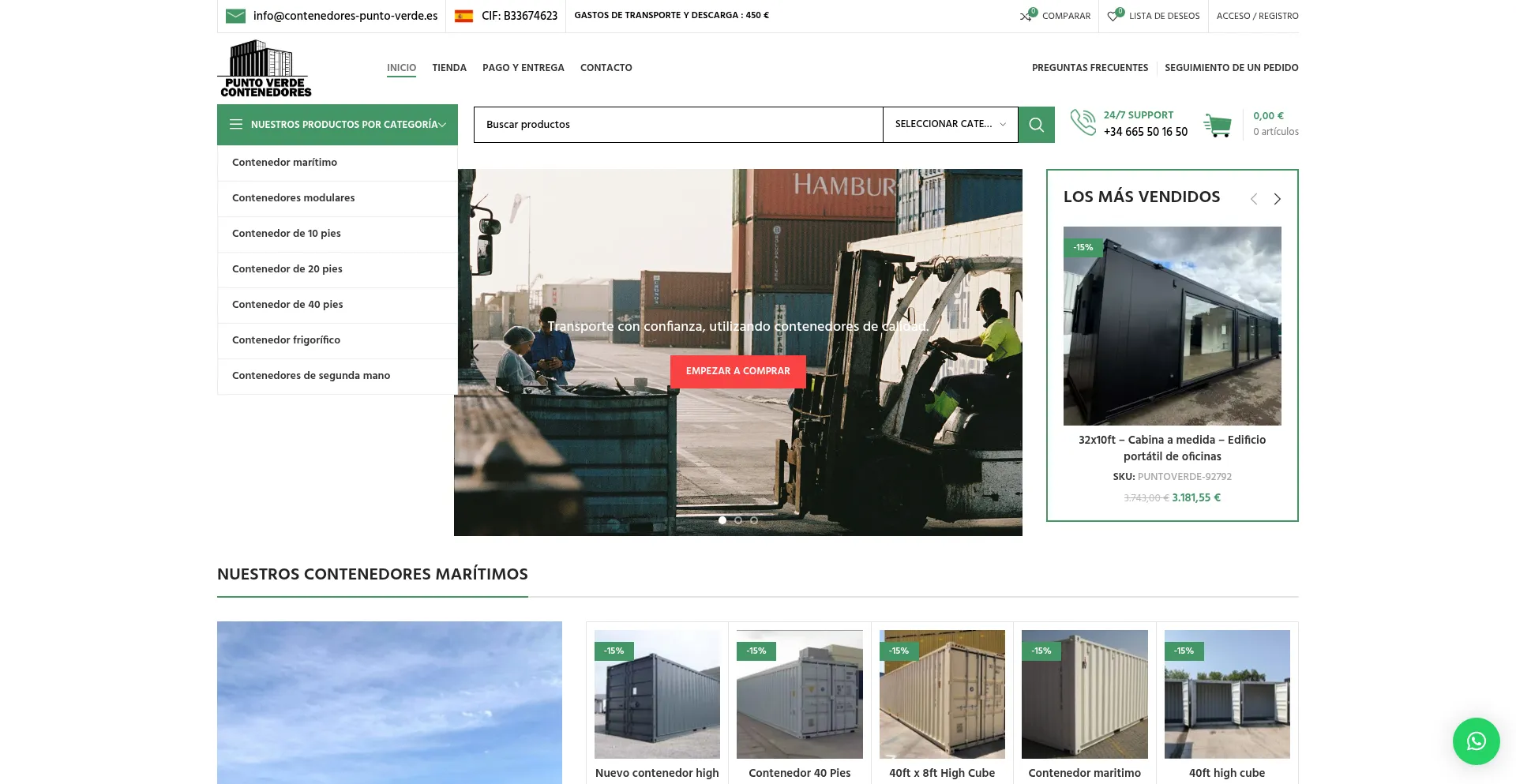Open the Tienda menu item

(x=449, y=68)
